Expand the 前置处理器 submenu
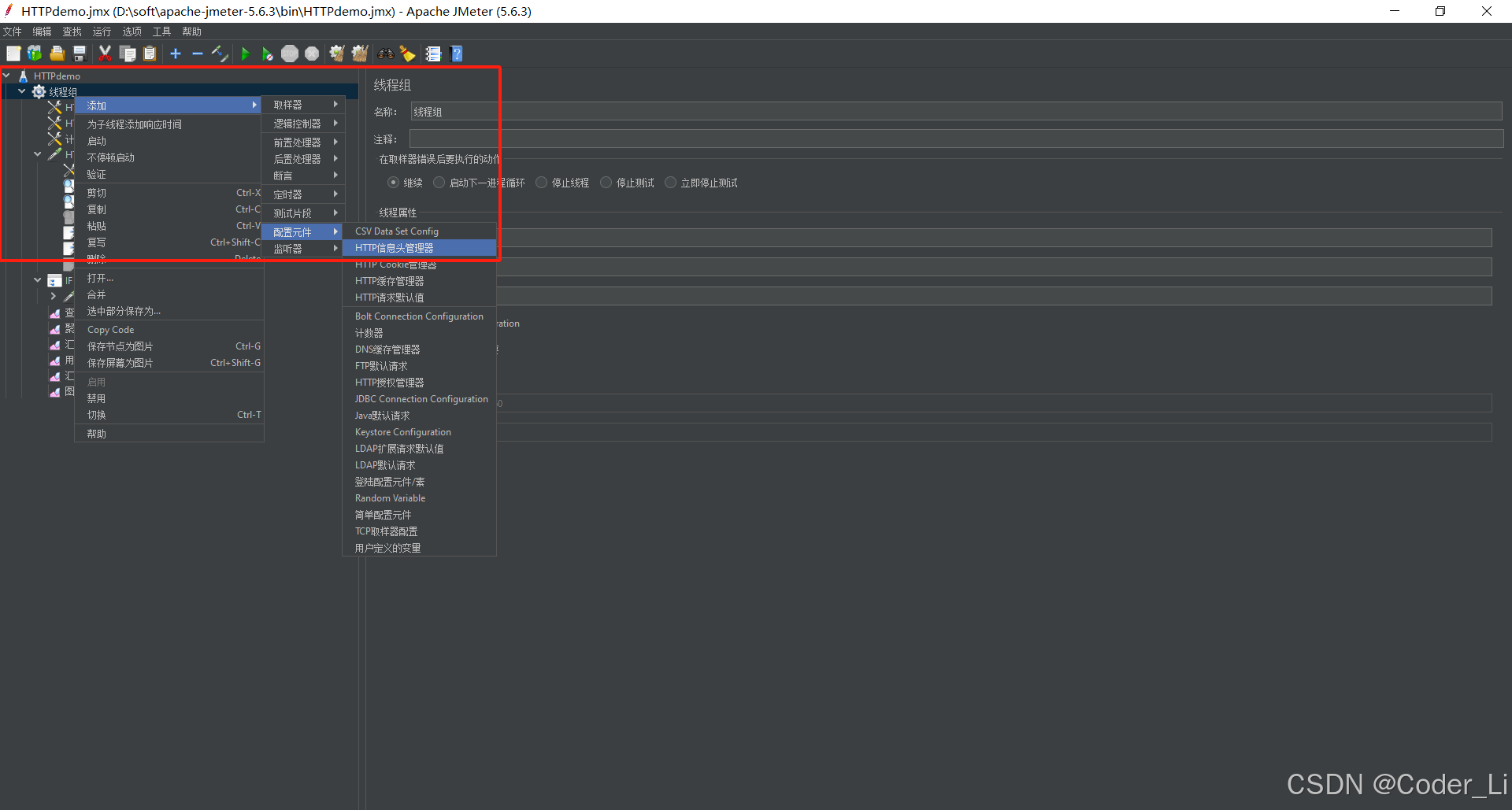 tap(302, 142)
